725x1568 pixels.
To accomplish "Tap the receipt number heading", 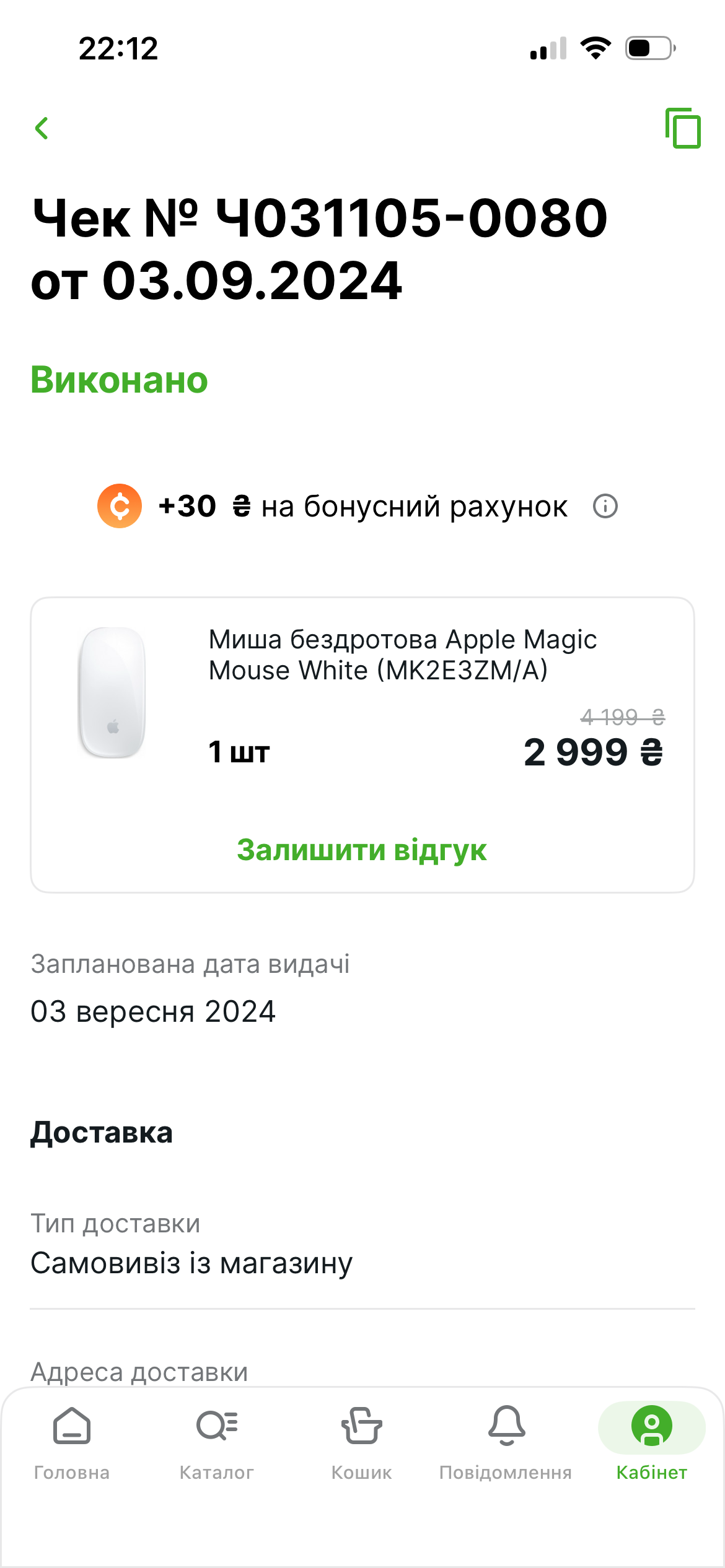I will click(x=320, y=248).
